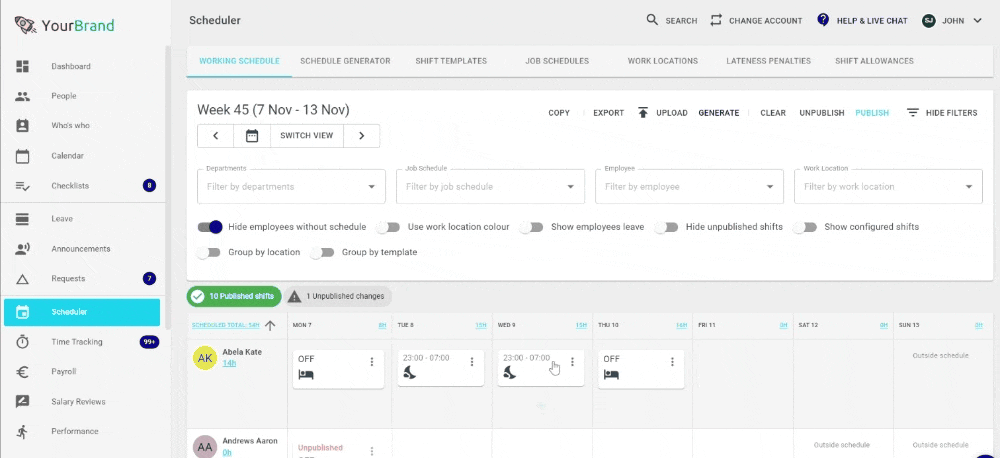Click 10 Published shifts badge
Viewport: 1000px width, 458px height.
(x=234, y=296)
